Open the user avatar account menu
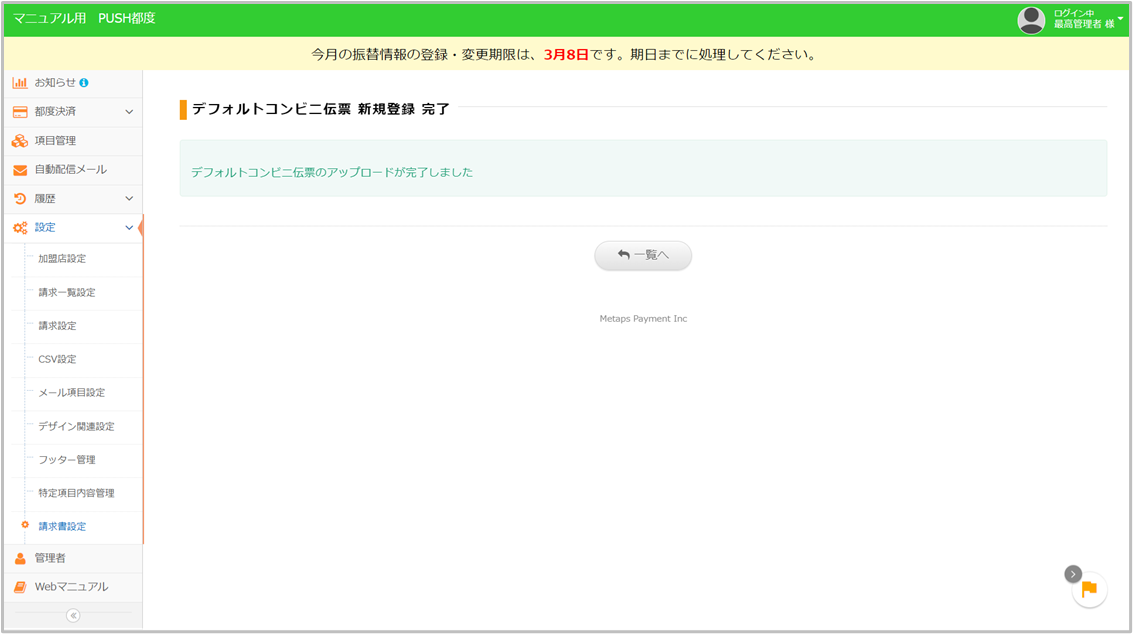1133x634 pixels. pos(1031,20)
